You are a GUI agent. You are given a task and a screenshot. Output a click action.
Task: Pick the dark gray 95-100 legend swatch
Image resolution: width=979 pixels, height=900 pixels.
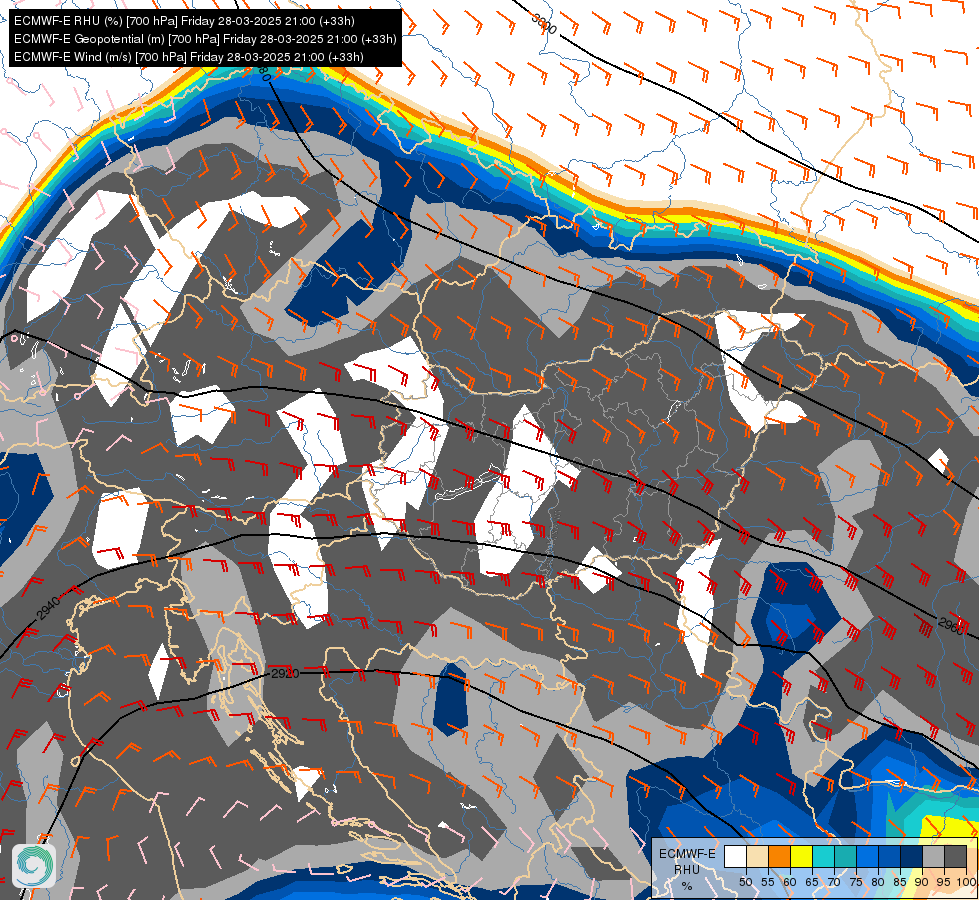pos(955,856)
